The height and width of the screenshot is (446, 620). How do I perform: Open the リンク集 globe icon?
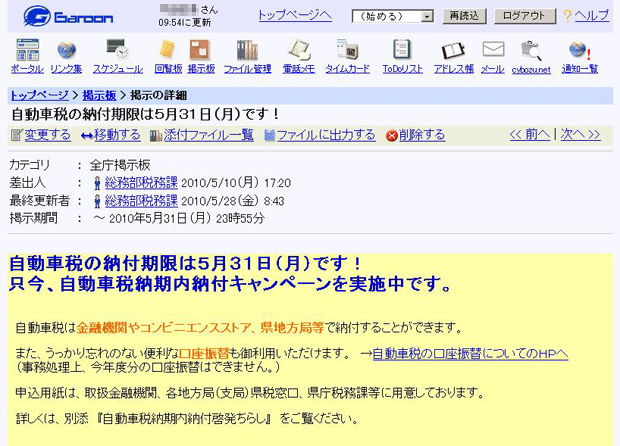tap(66, 50)
